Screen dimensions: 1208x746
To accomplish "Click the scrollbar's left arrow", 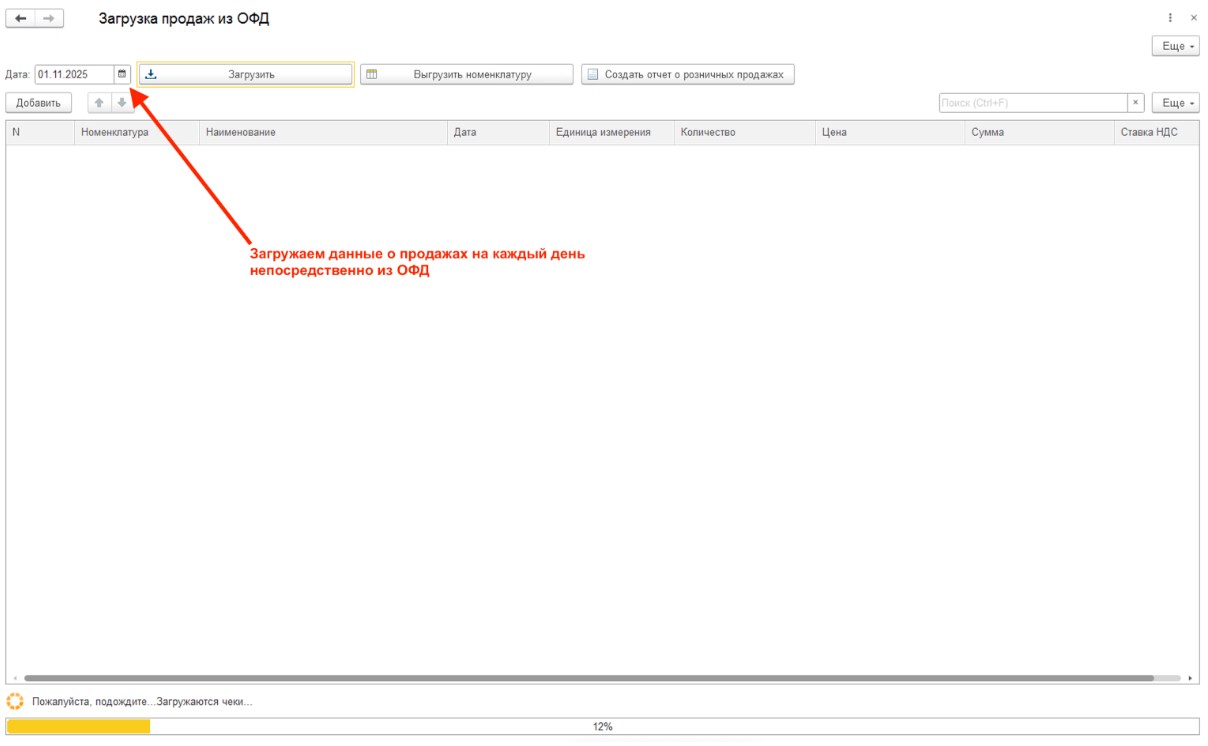I will click(x=14, y=678).
